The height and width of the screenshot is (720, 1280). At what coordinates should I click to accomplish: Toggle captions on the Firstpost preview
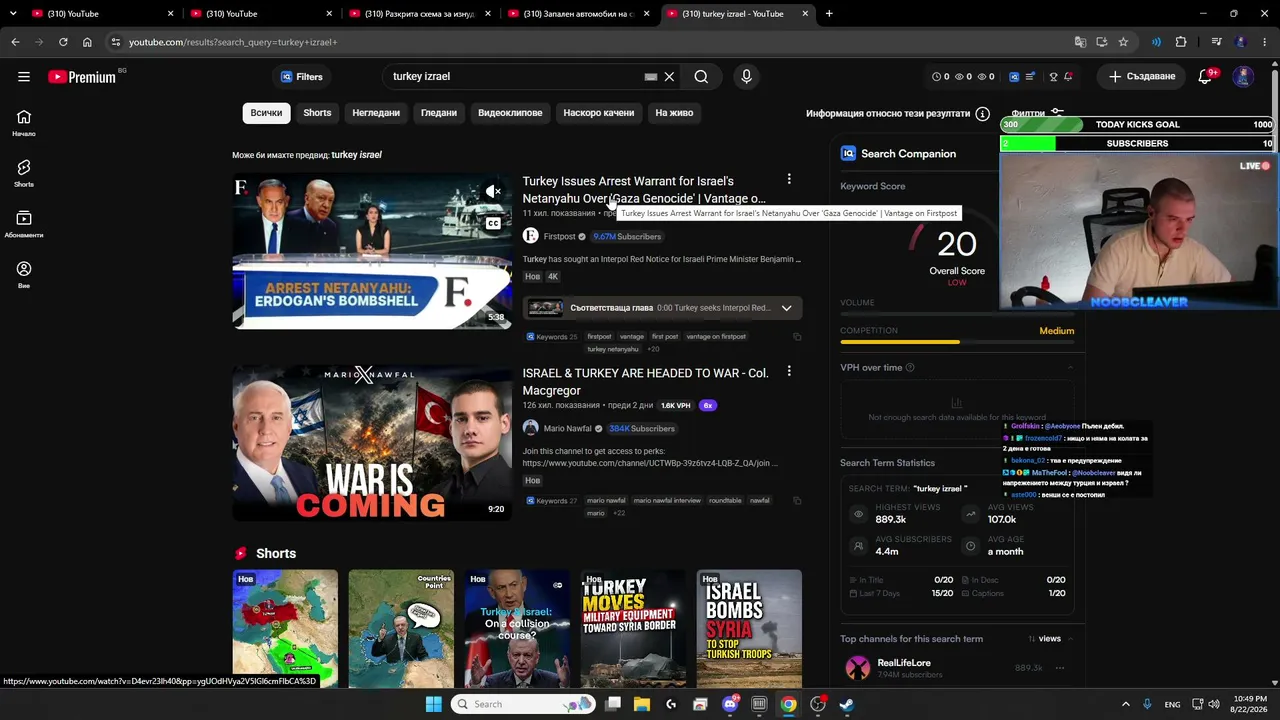pos(493,224)
